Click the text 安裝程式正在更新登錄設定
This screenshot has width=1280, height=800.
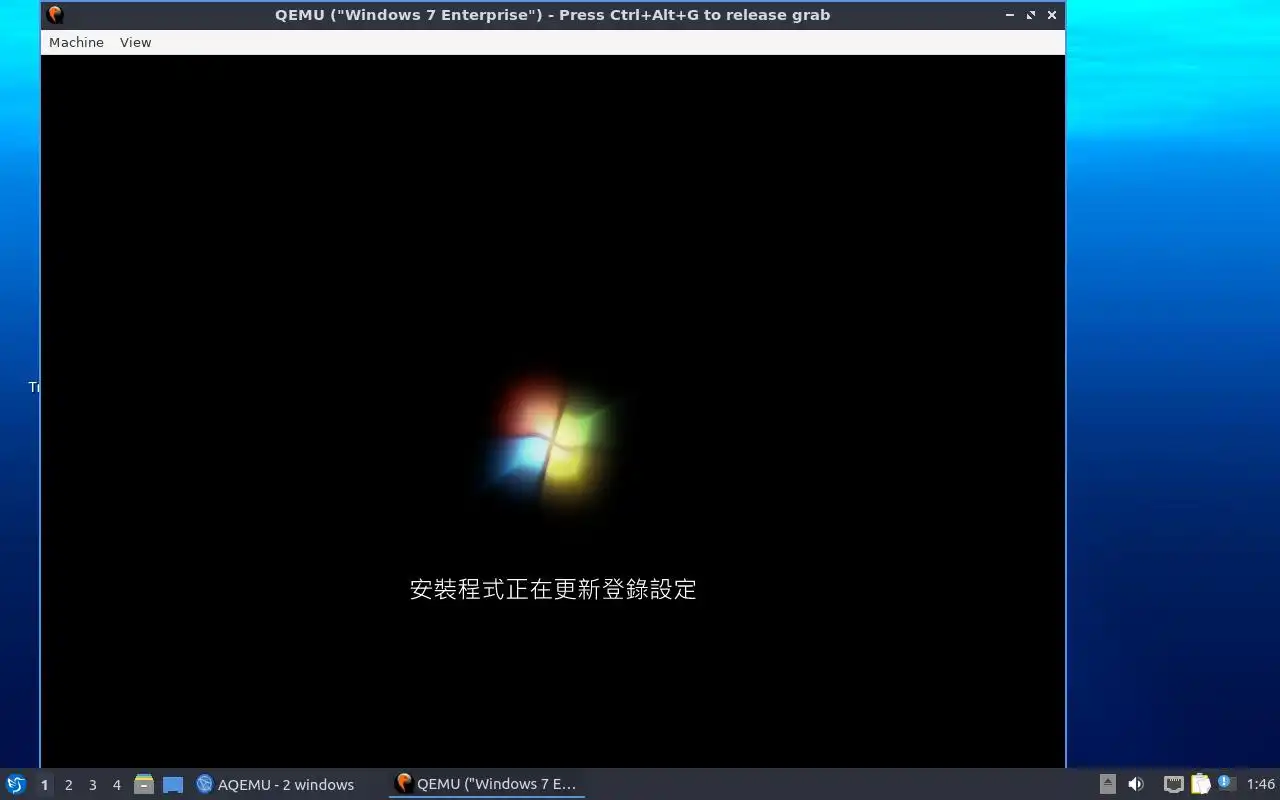(553, 589)
